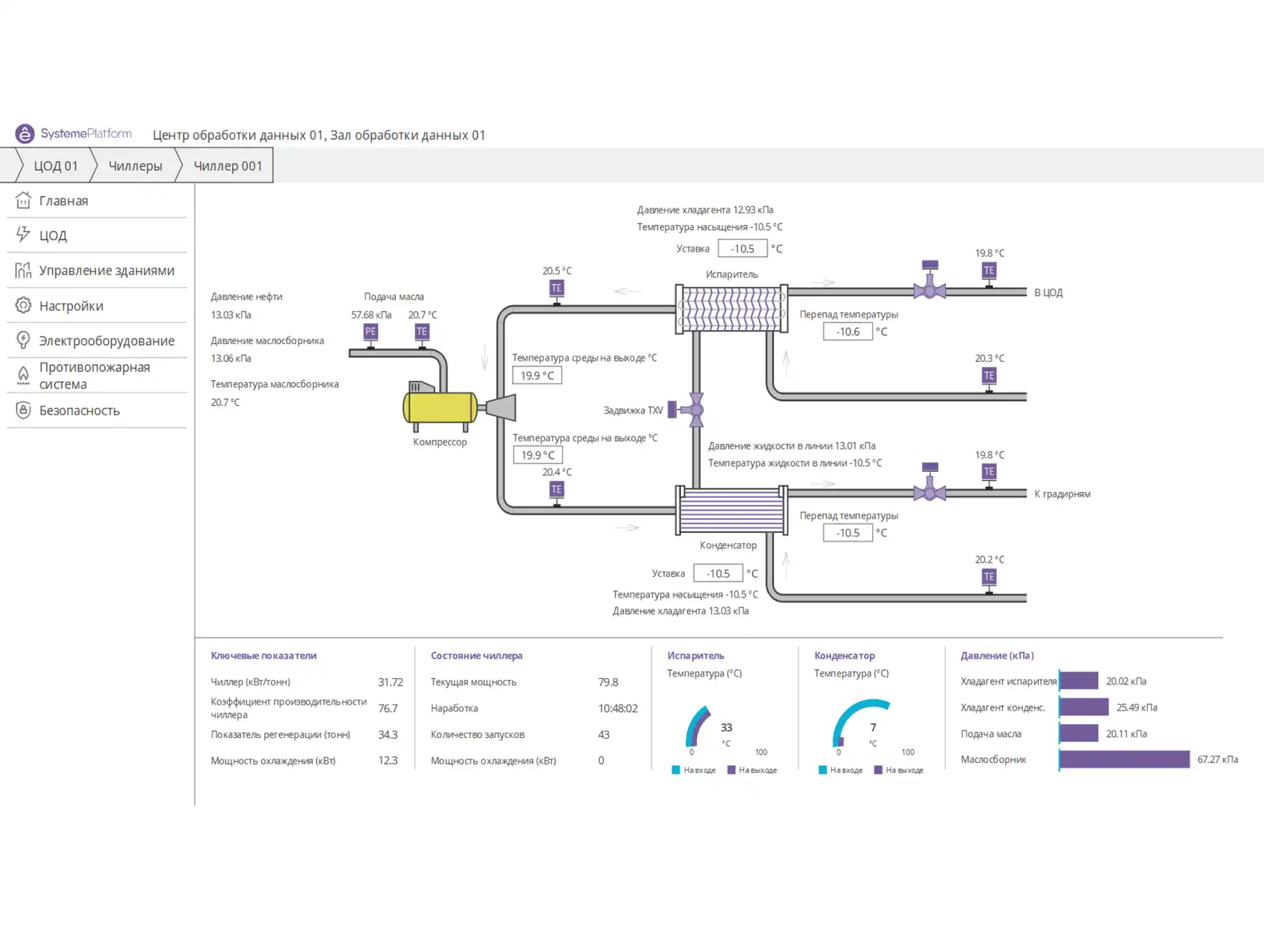Screen dimensions: 1264x952
Task: Click the SystemePlatform logo
Action: tap(74, 133)
